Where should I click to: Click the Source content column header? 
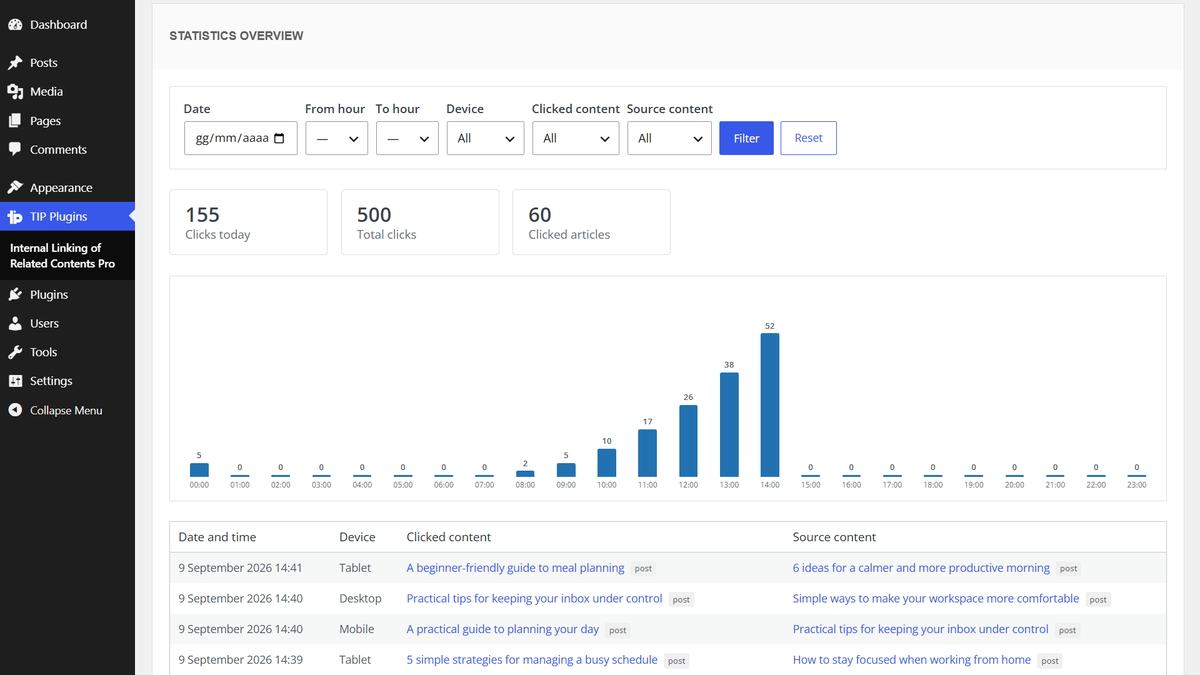pos(834,537)
